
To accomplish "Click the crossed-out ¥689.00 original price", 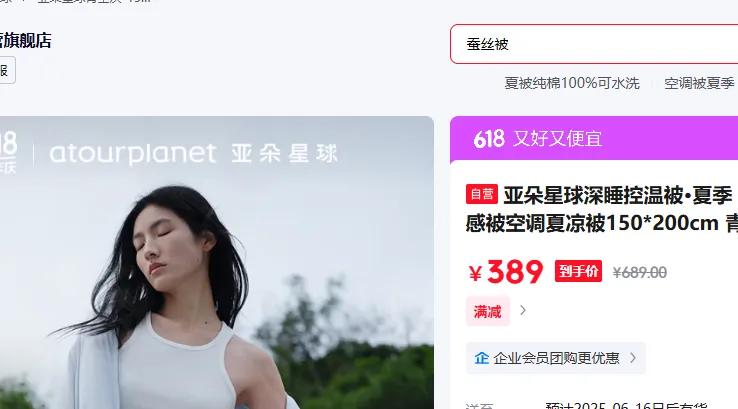I will [x=640, y=272].
